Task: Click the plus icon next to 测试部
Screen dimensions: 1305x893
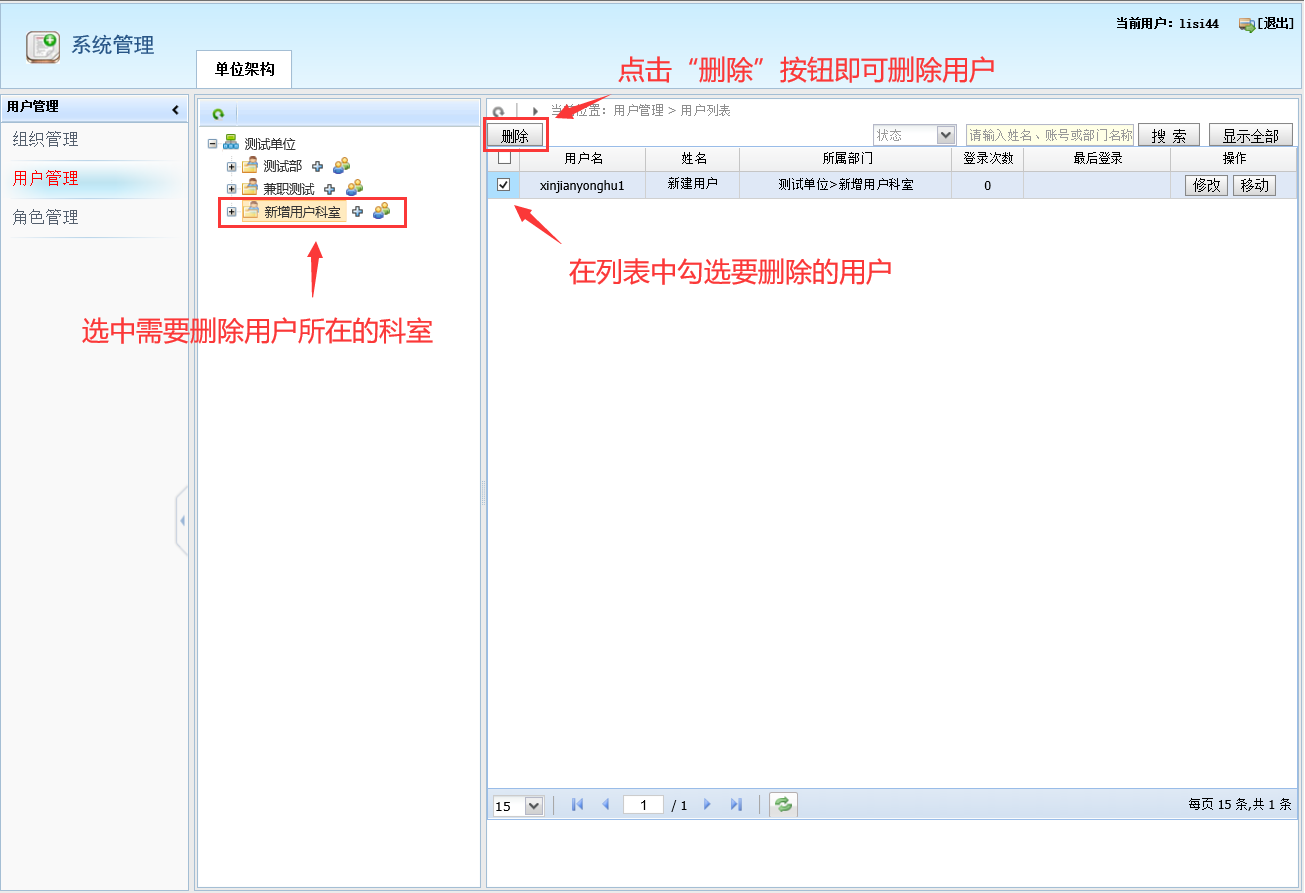Action: point(318,166)
